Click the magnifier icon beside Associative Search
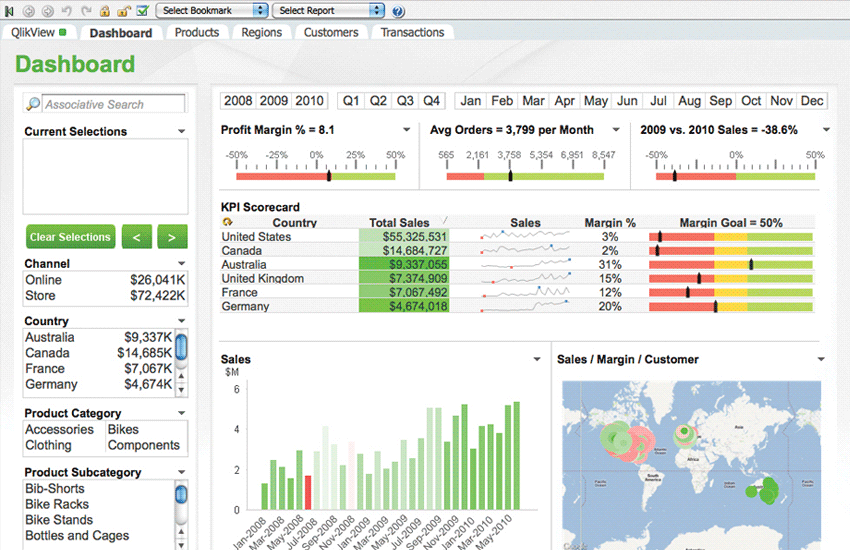 tap(33, 104)
